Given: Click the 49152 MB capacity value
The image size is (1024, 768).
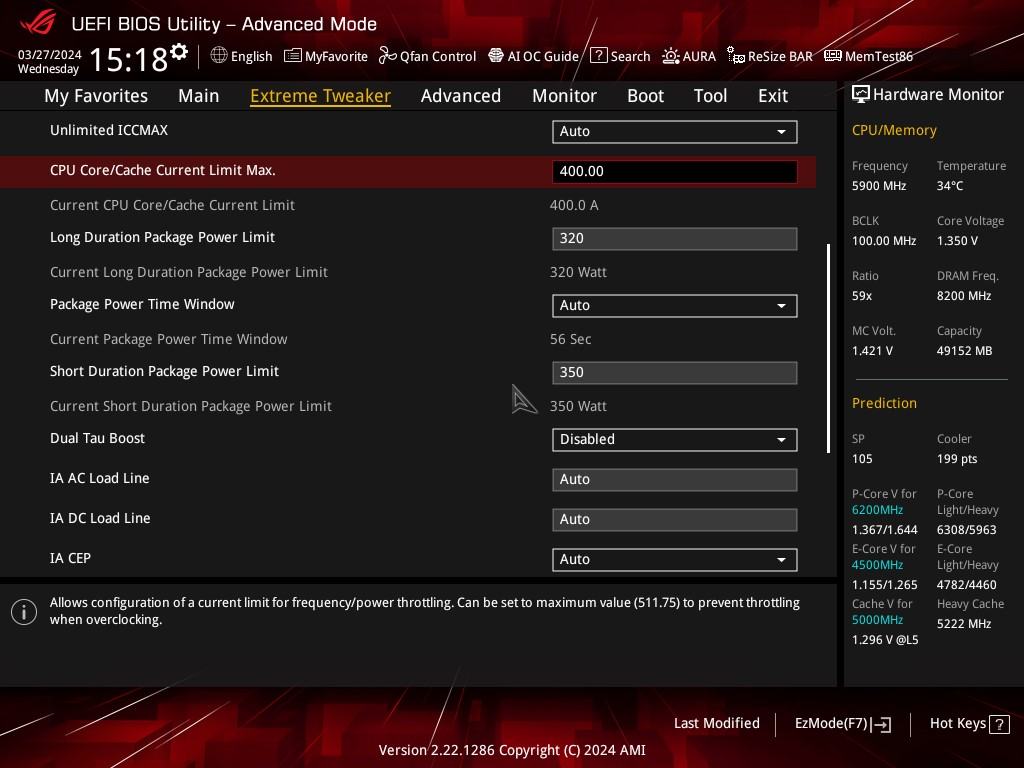Looking at the screenshot, I should click(964, 351).
